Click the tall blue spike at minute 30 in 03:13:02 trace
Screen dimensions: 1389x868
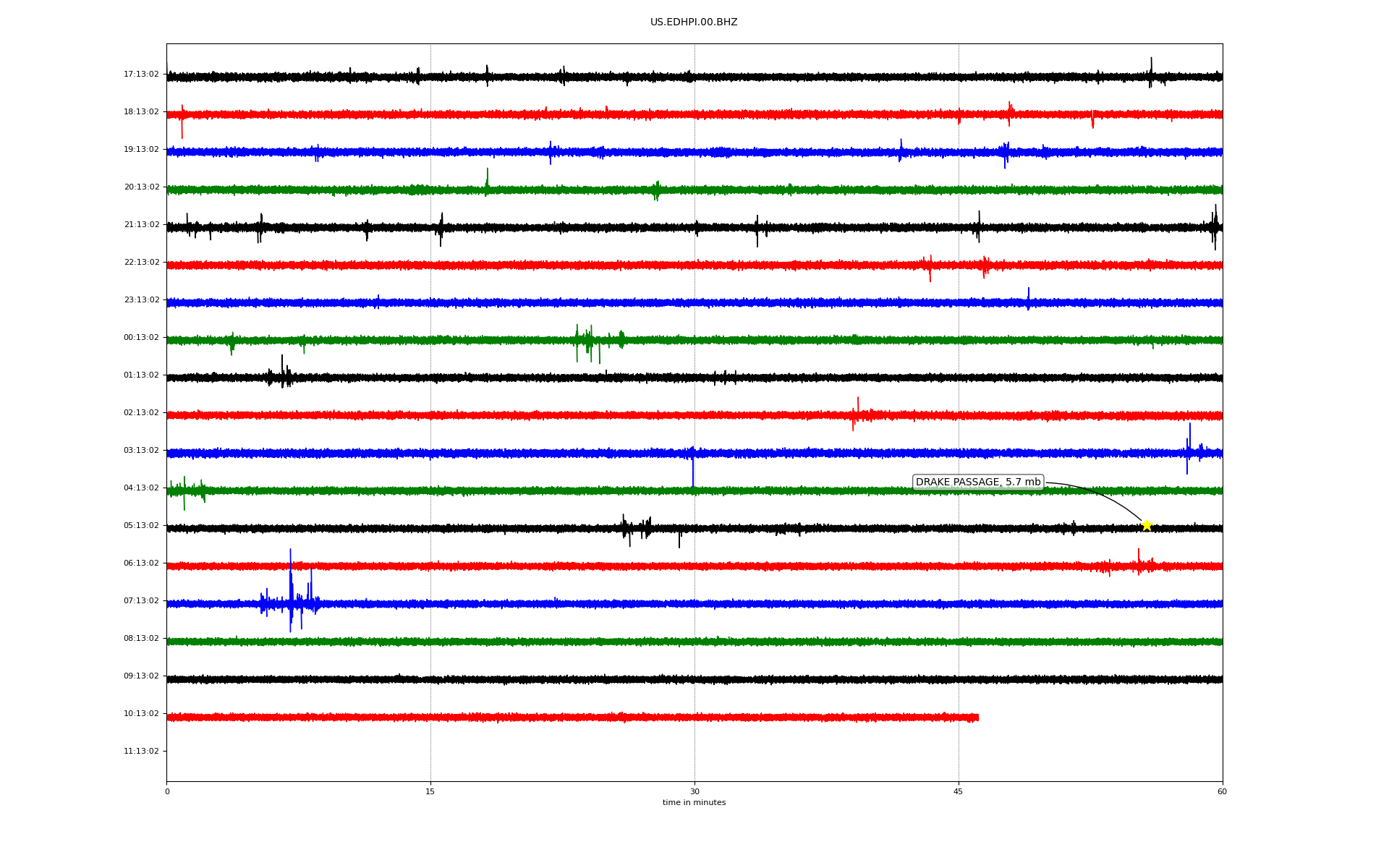click(693, 467)
